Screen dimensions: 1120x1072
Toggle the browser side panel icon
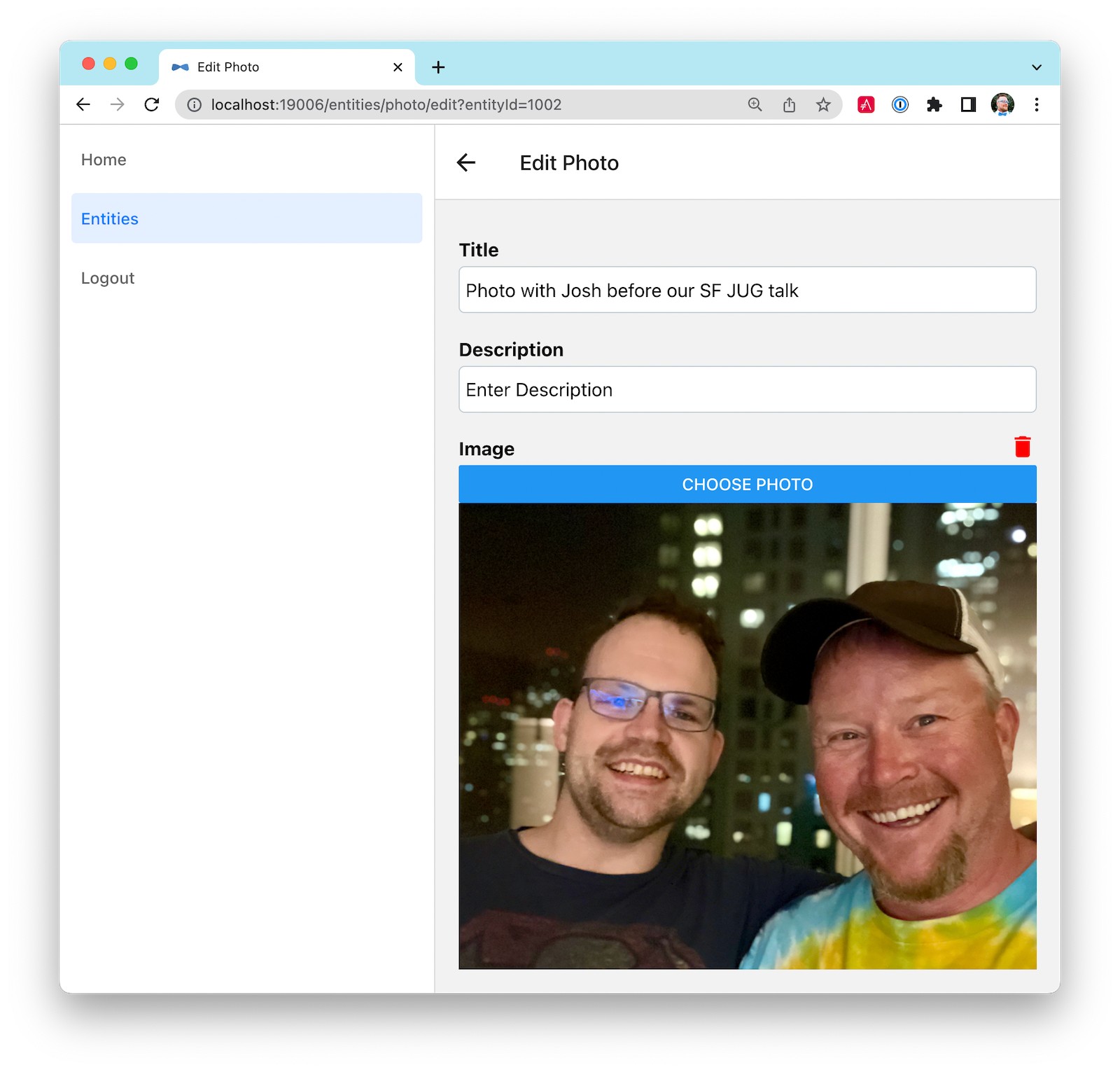(968, 105)
